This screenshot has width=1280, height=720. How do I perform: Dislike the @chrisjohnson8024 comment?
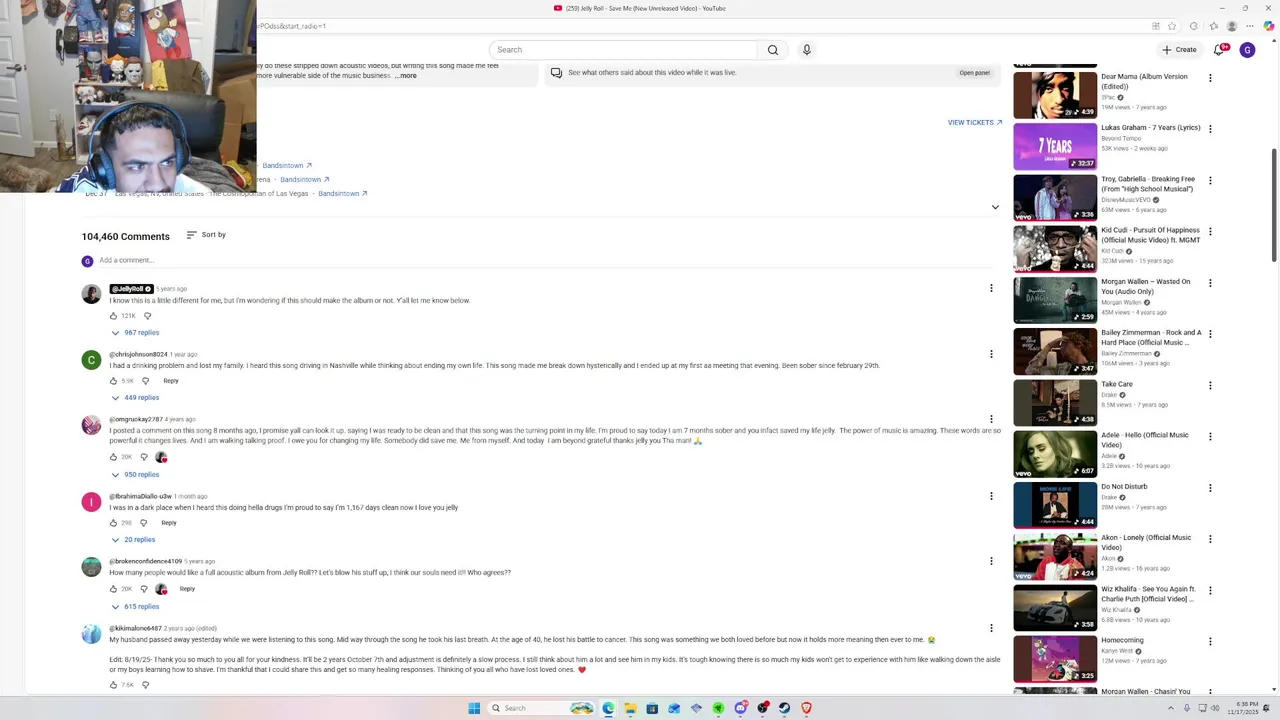pos(145,381)
